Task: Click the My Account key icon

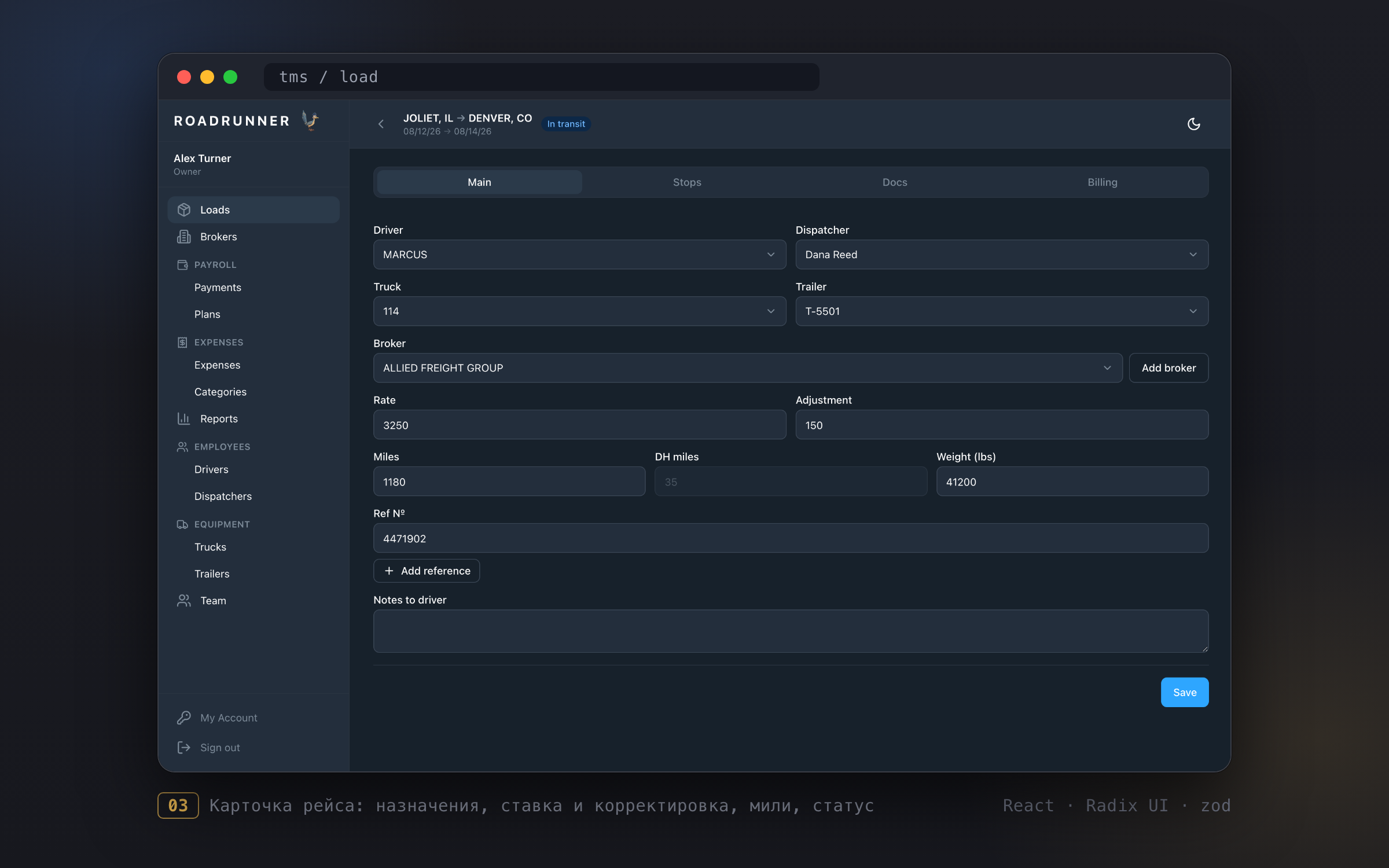Action: (x=184, y=718)
